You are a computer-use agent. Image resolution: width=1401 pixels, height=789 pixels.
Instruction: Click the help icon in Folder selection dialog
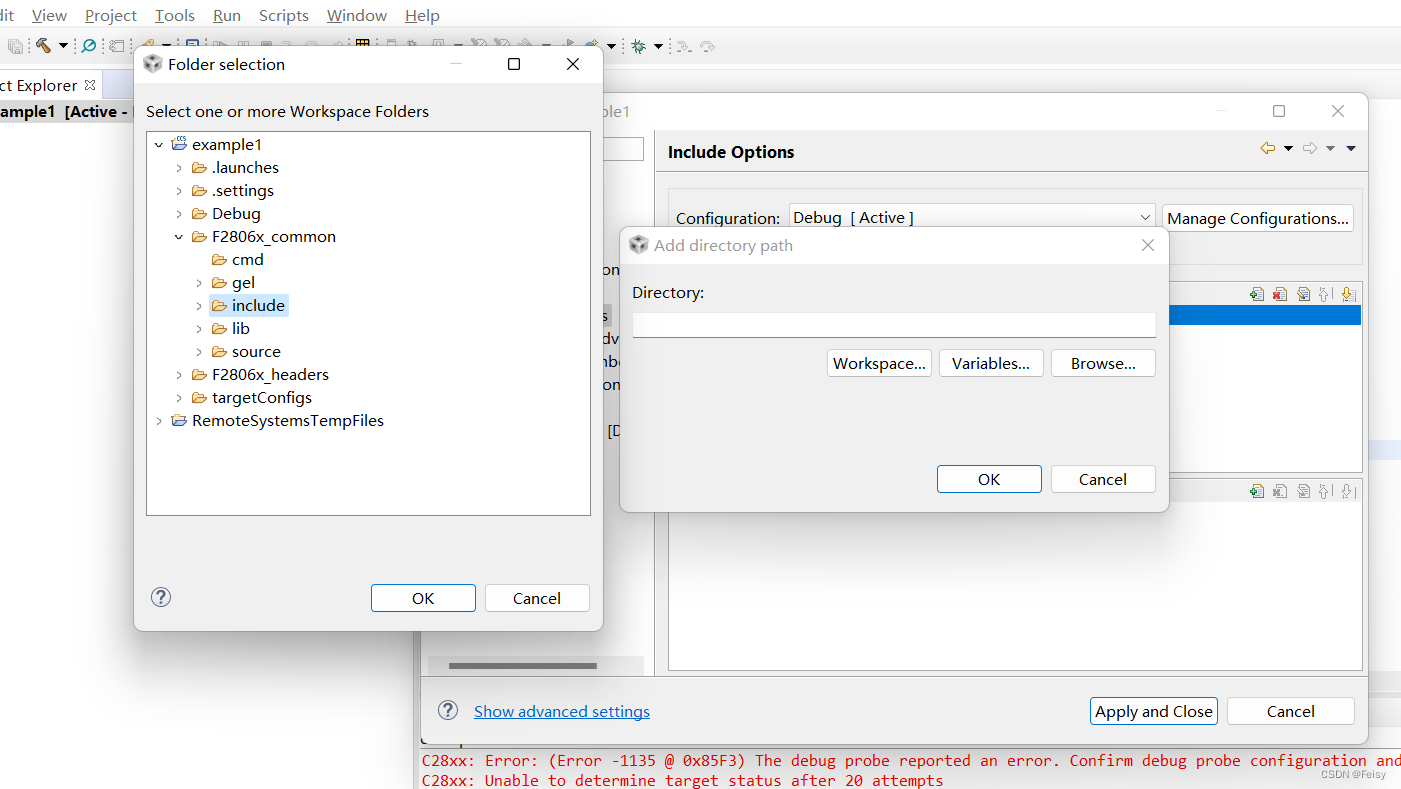click(x=161, y=597)
